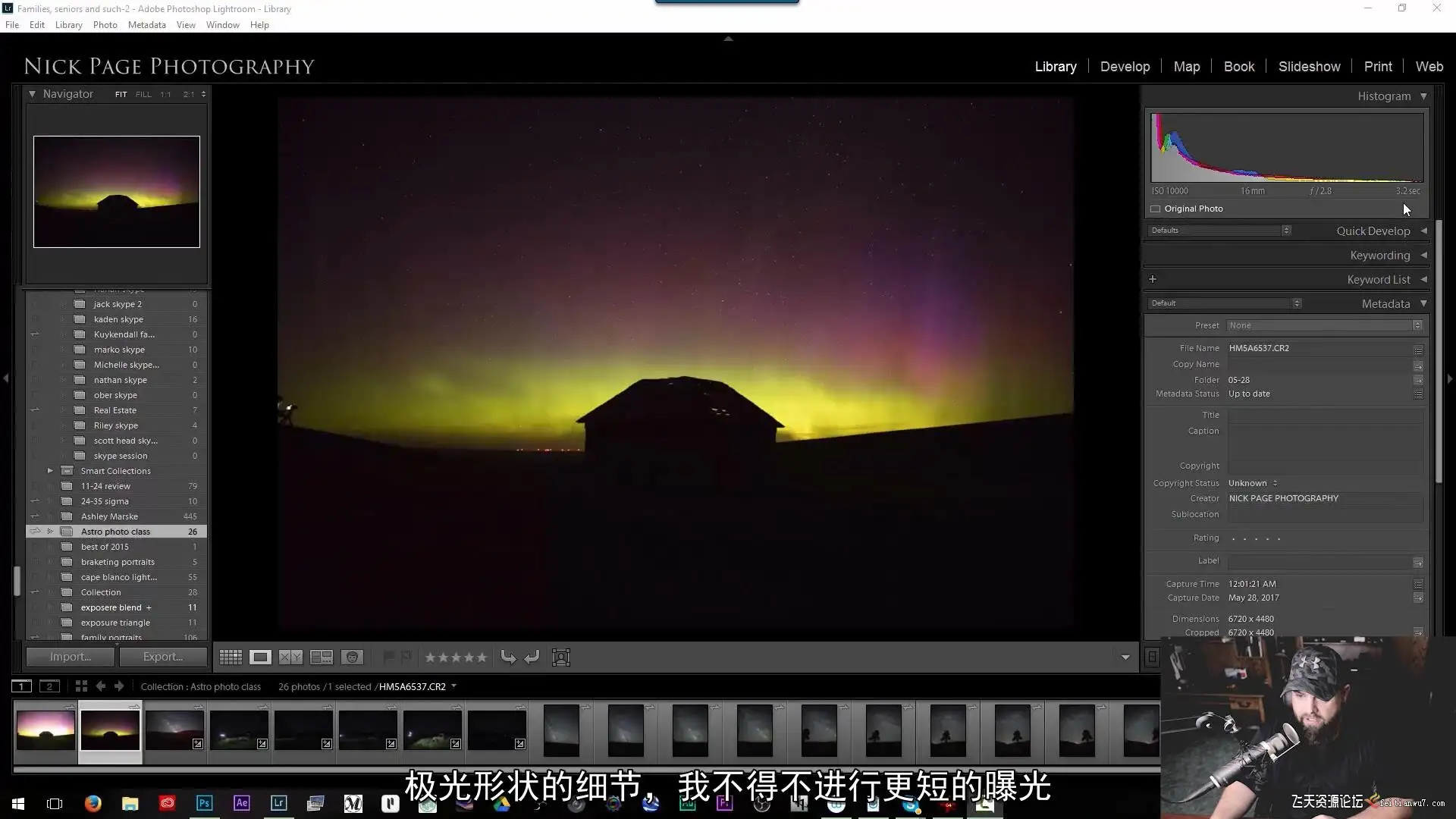Expand the Quick Develop panel
The height and width of the screenshot is (819, 1456).
click(1423, 231)
